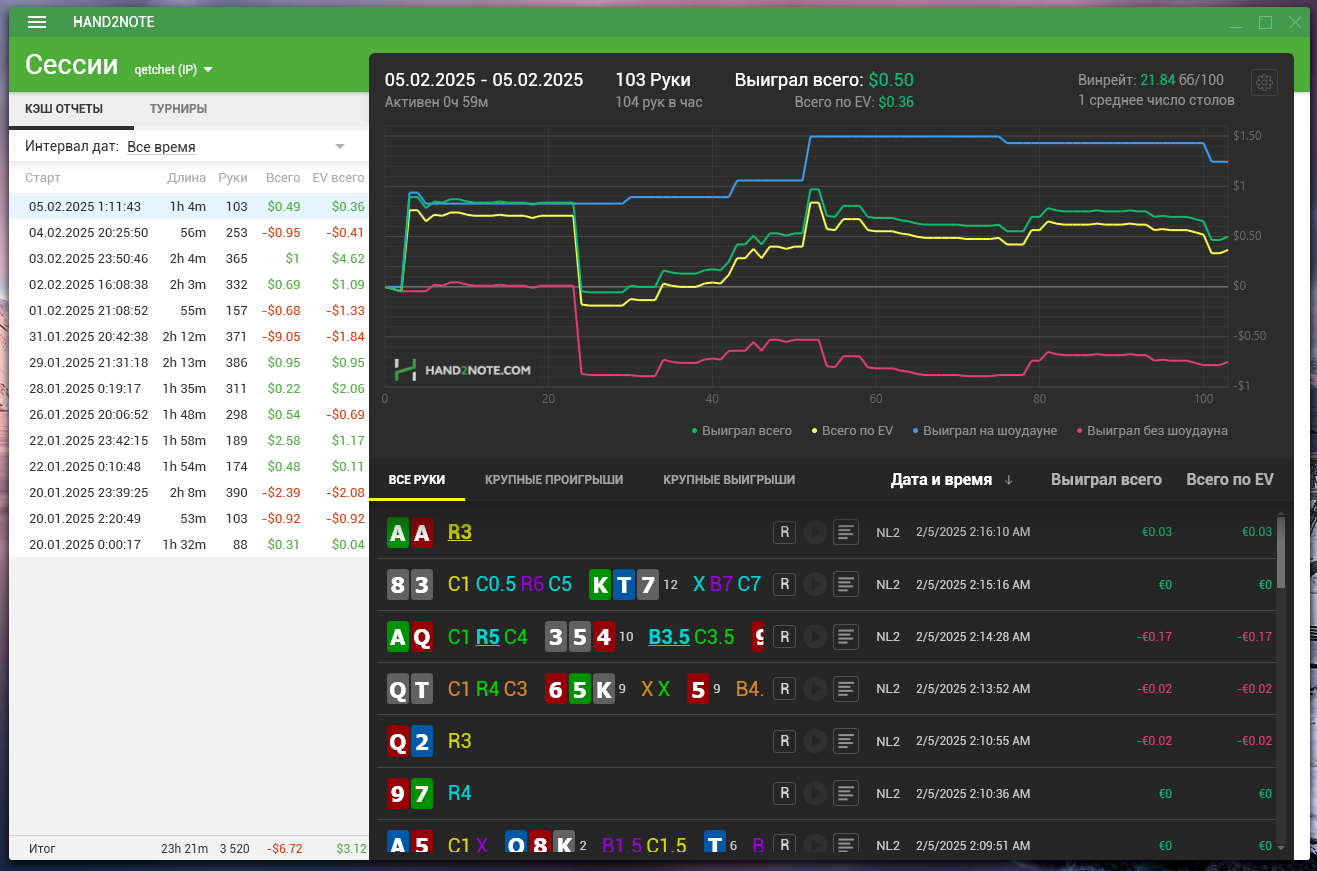Sort hands by the Выиграл всего hands-list column header

1106,480
